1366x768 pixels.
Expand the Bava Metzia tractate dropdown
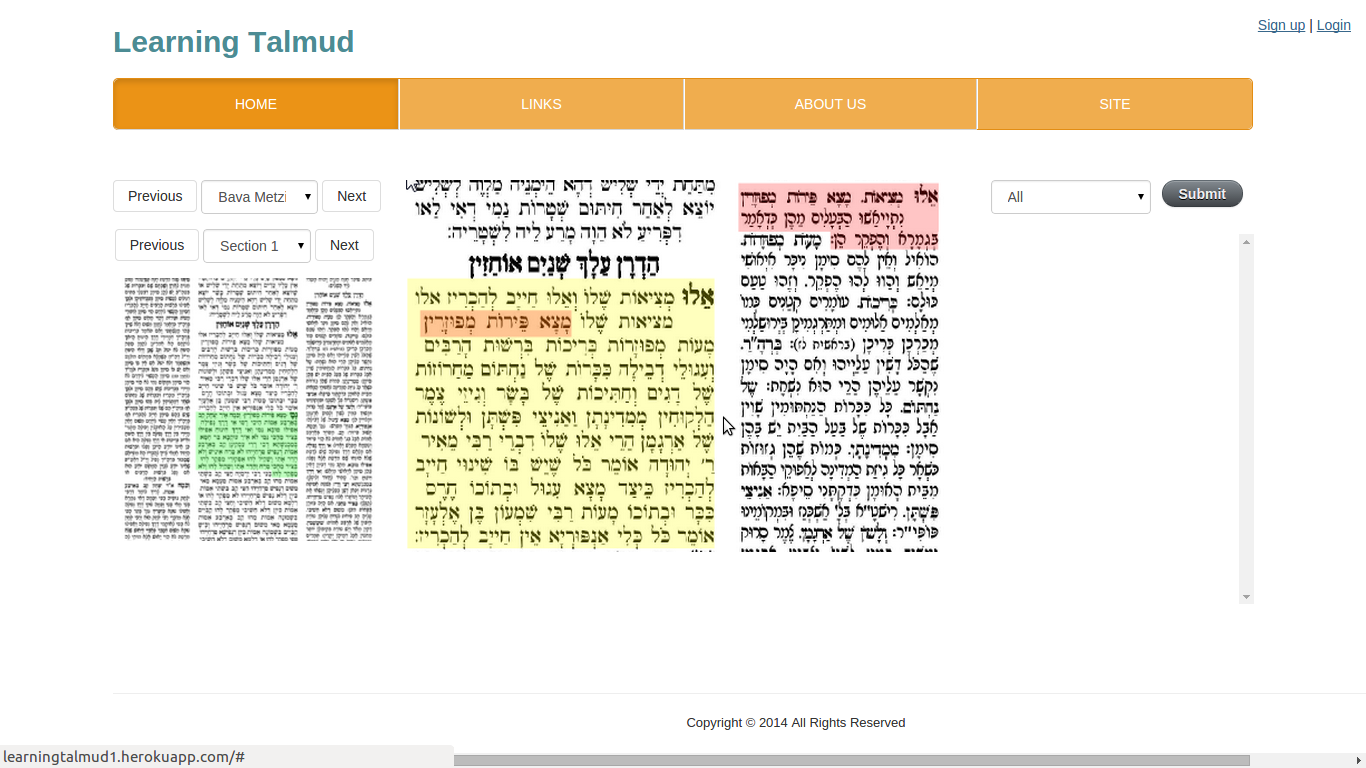point(260,197)
